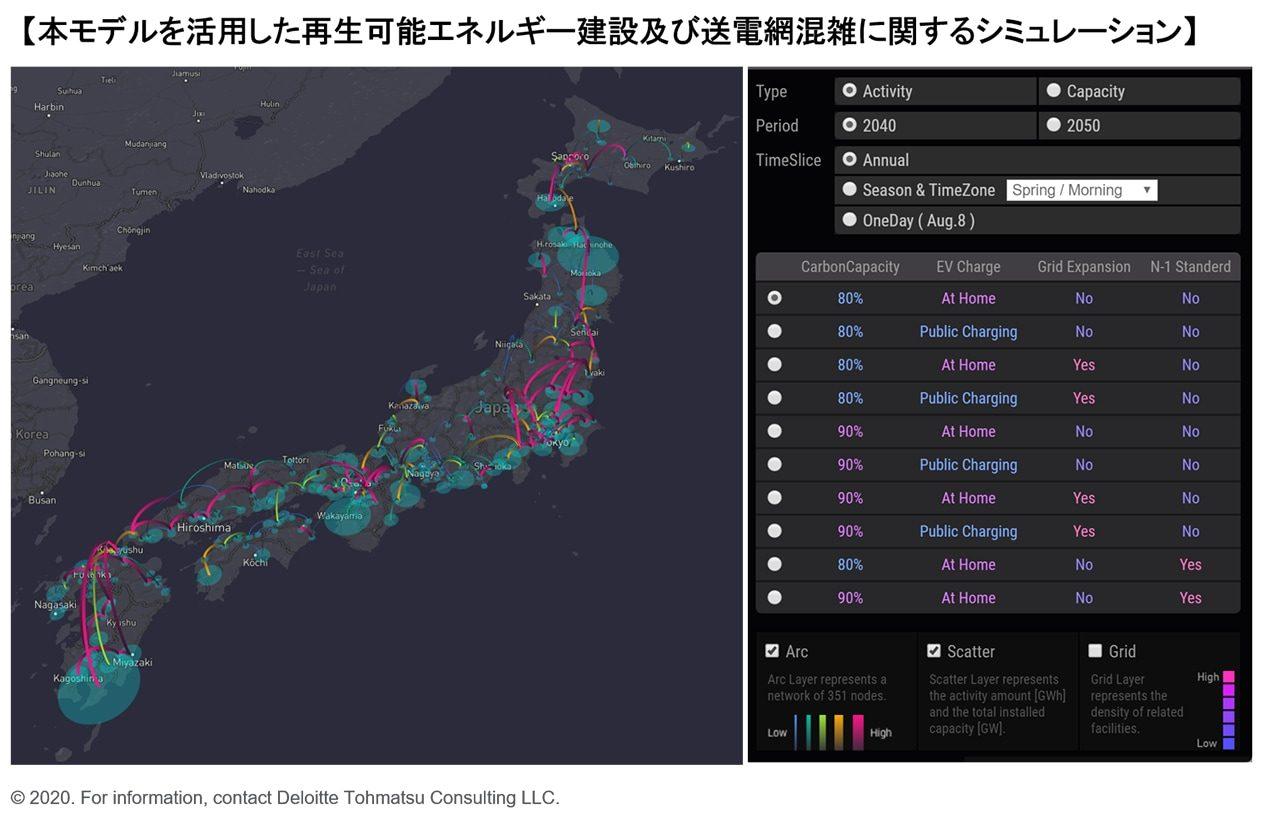The width and height of the screenshot is (1280, 819).
Task: Select the Capacity type radio button
Action: [1054, 91]
